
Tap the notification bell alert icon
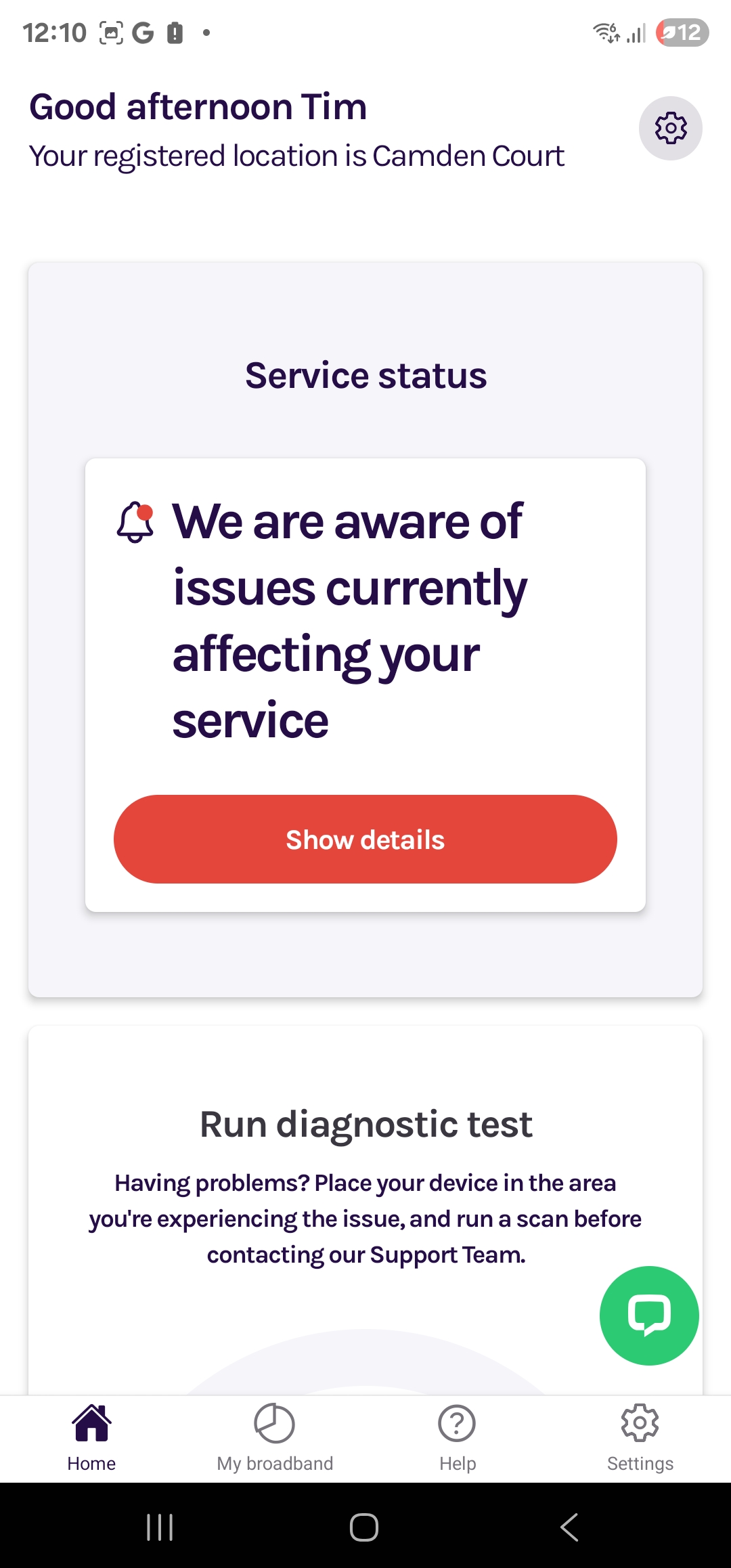[135, 522]
